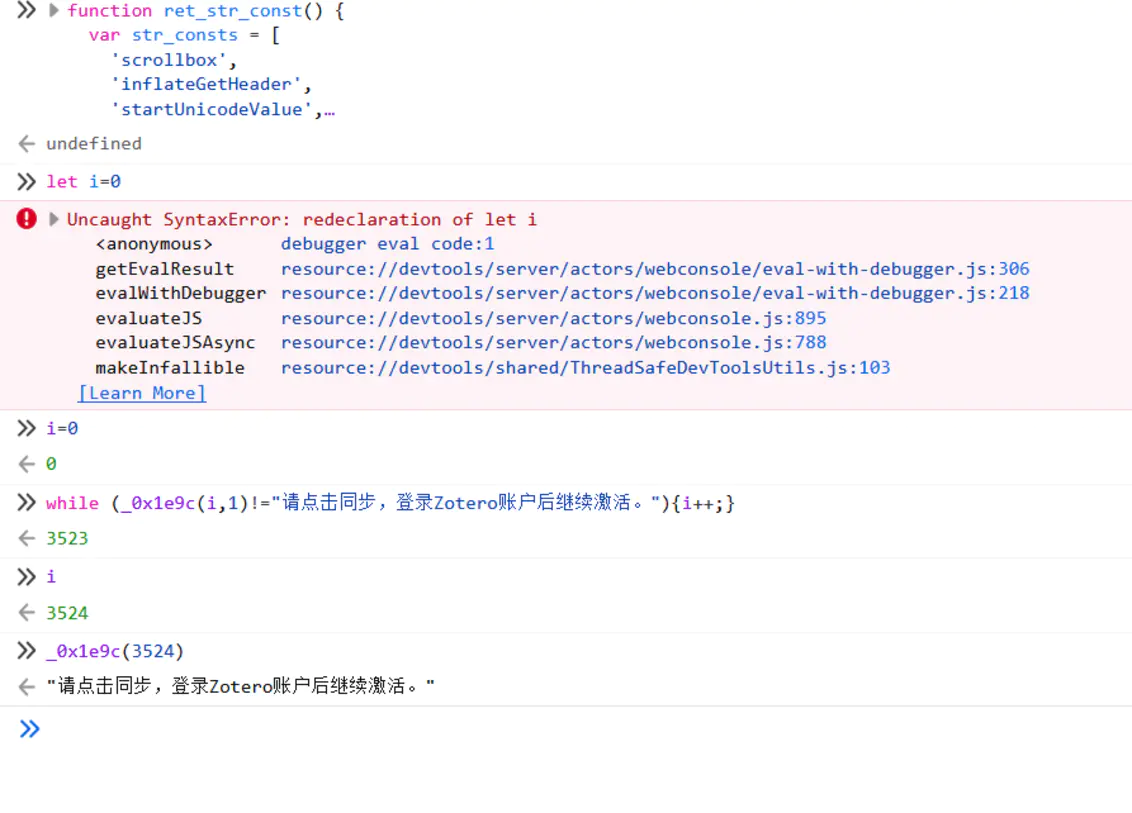The image size is (1132, 813).
Task: Click the input chevron beside the while loop
Action: pyautogui.click(x=26, y=503)
